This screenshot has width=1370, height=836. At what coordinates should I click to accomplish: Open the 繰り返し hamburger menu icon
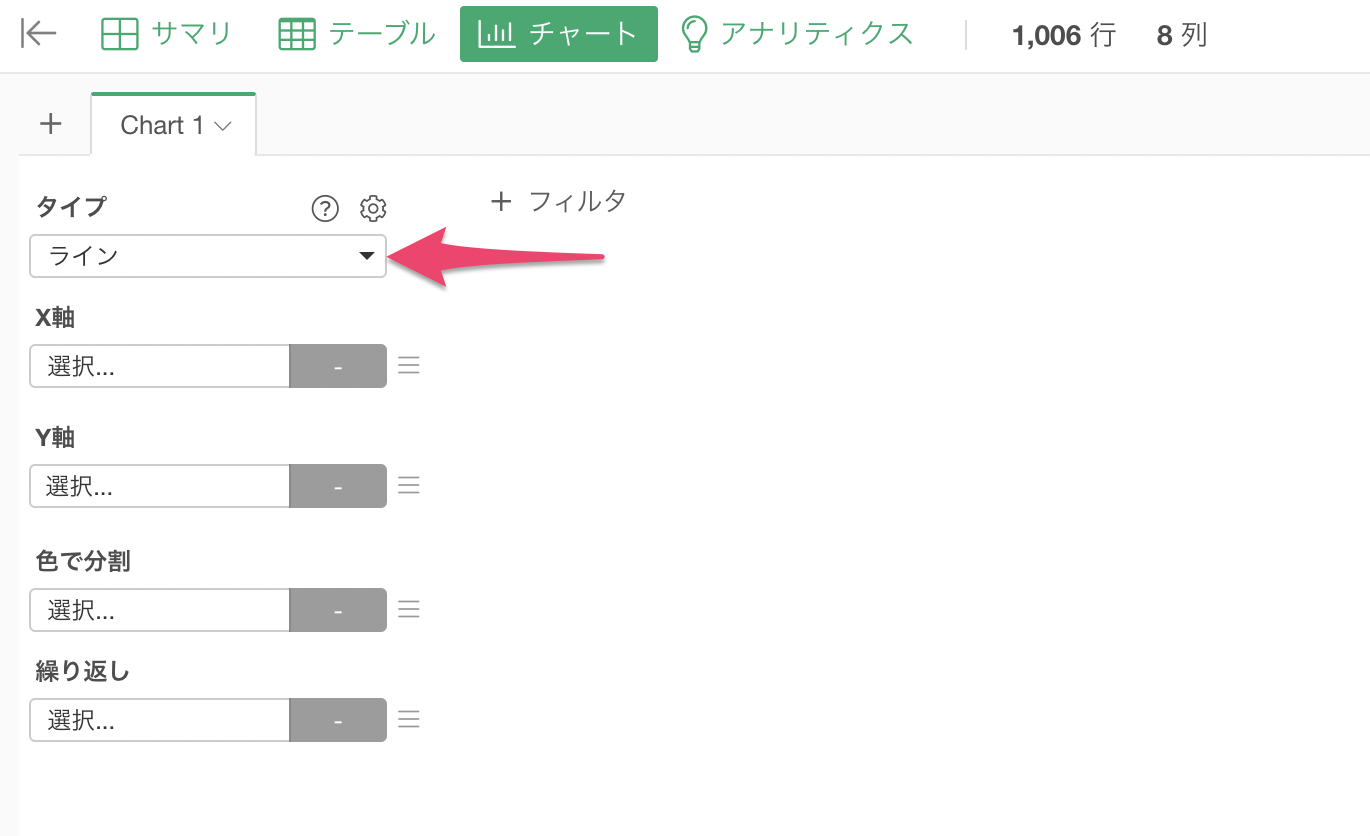coord(408,720)
